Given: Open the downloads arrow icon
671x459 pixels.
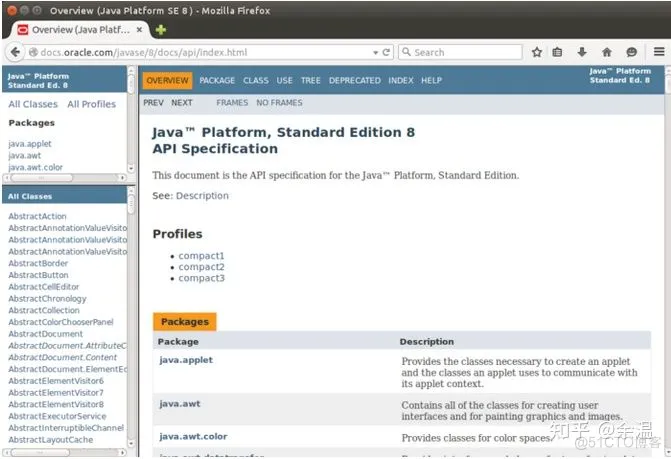Looking at the screenshot, I should [x=582, y=52].
